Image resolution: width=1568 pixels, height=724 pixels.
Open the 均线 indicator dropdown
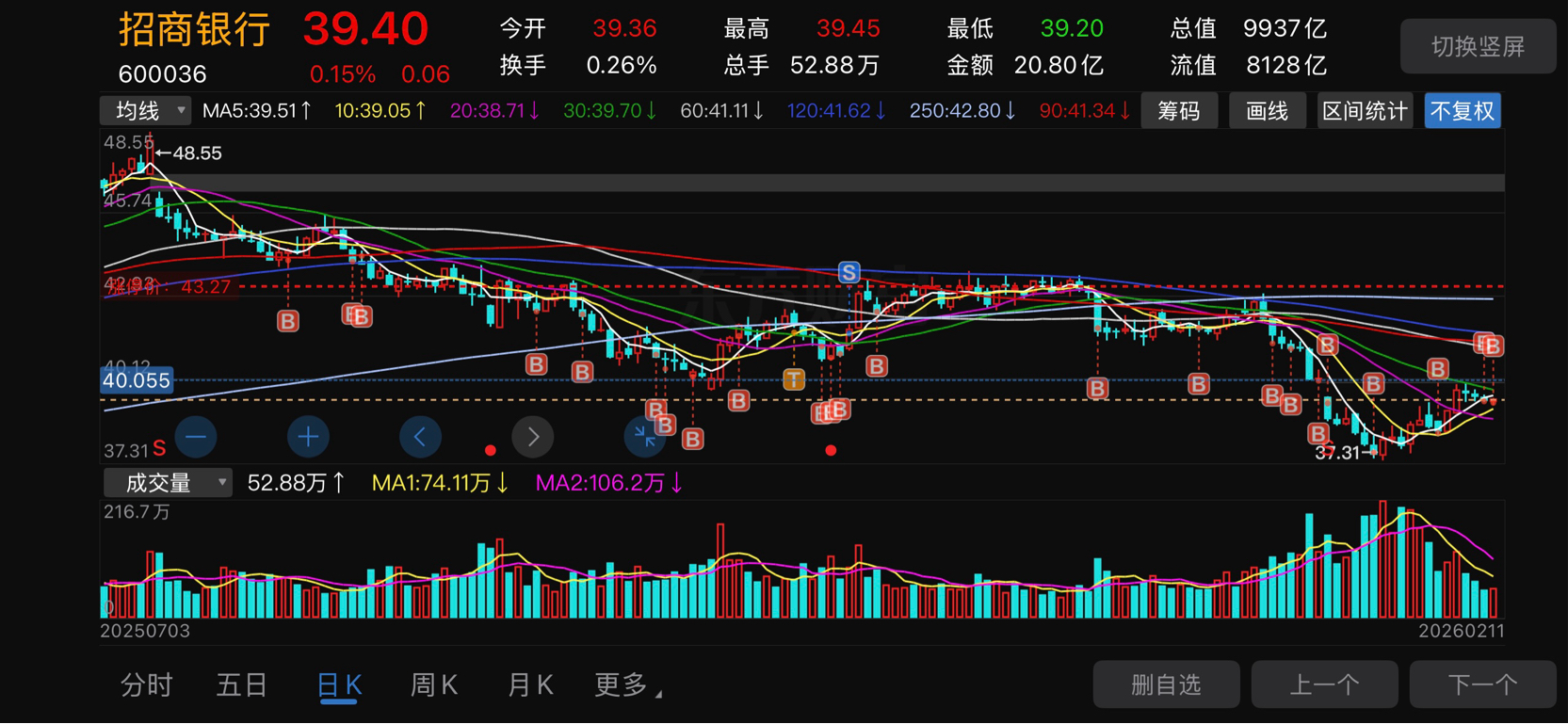coord(146,111)
